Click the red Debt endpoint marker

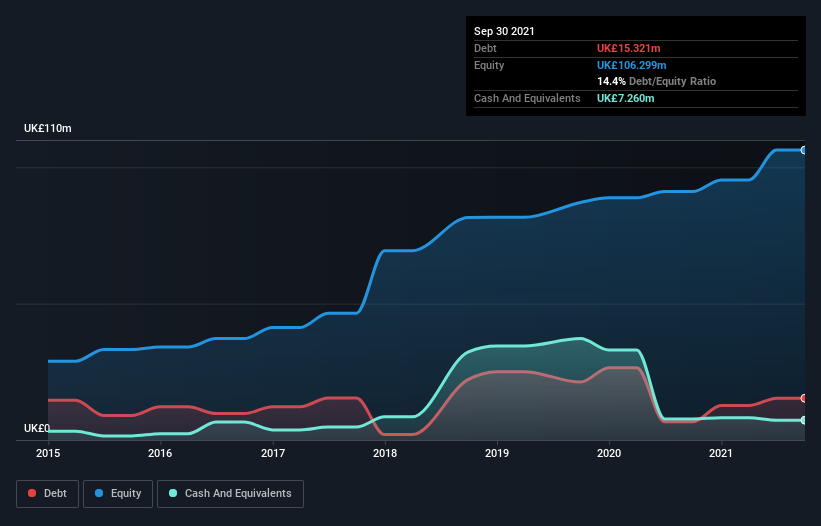point(804,398)
